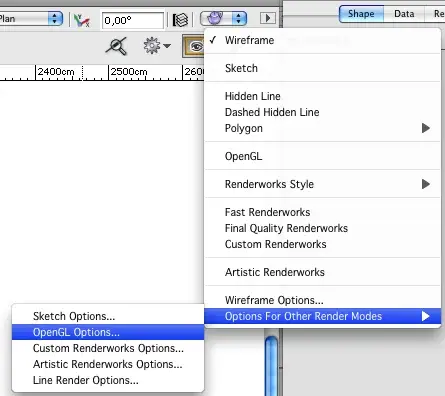This screenshot has width=445, height=396.
Task: Open Line Render Options
Action: click(108, 380)
